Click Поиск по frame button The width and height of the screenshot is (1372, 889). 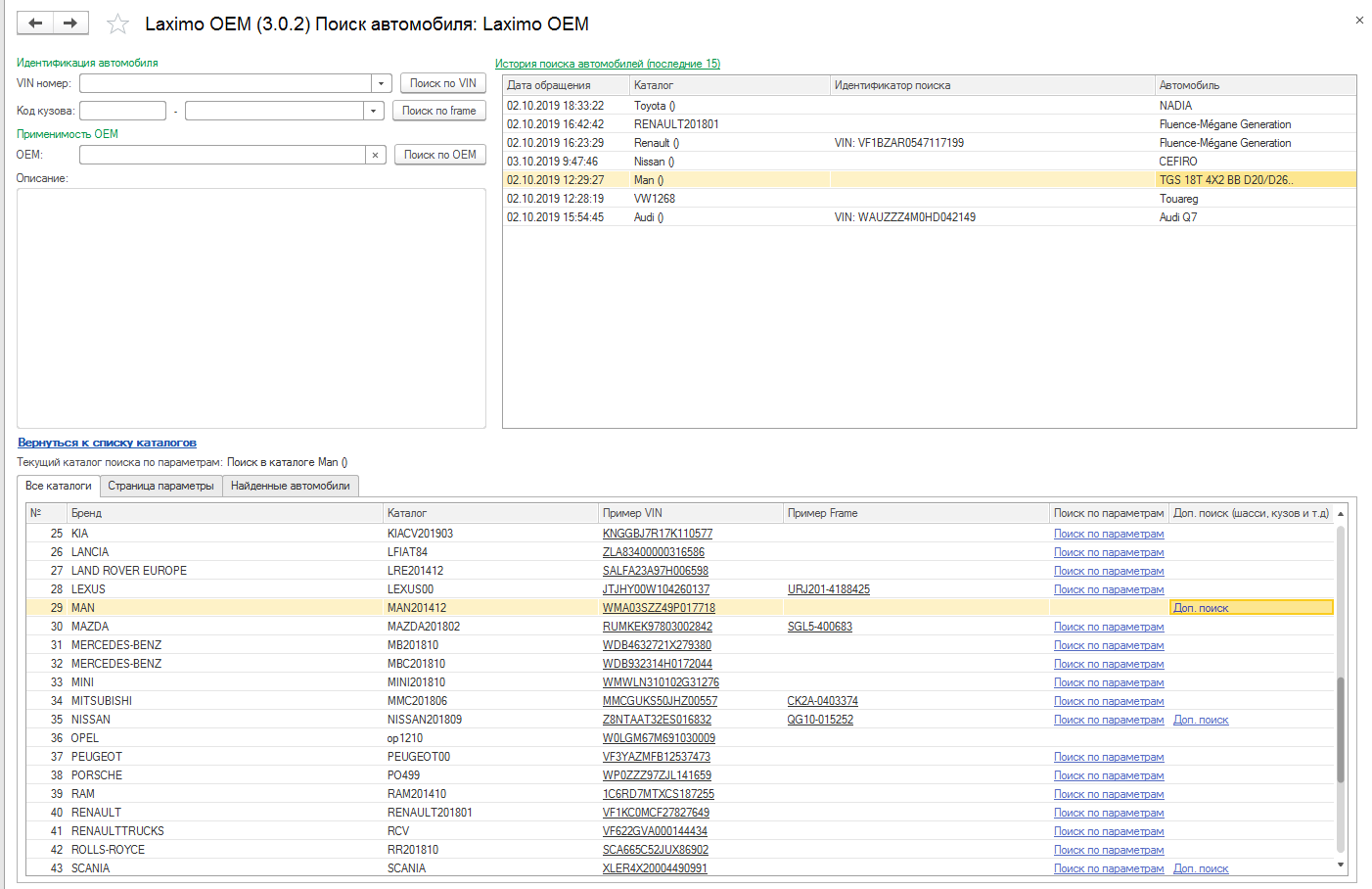pos(439,111)
